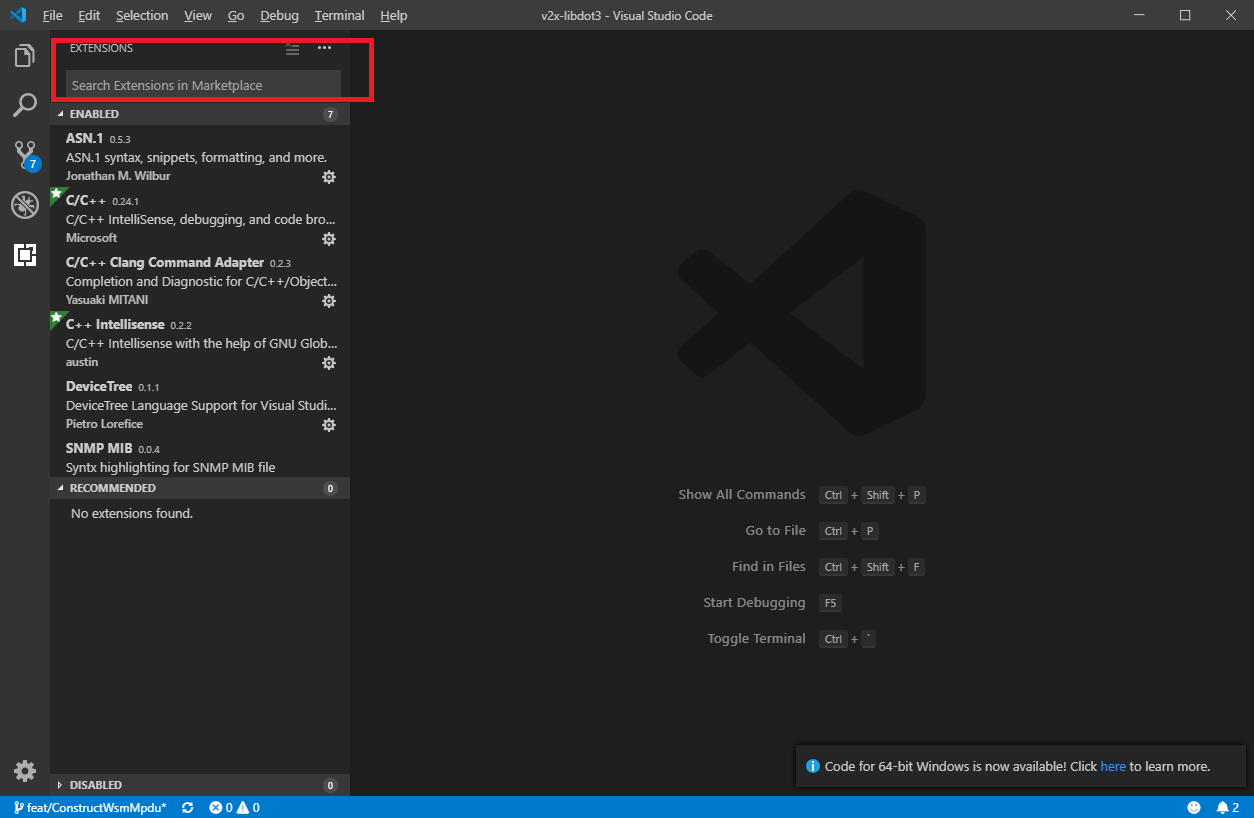The image size is (1254, 818).
Task: Click Synchronize Changes icon in status bar
Action: click(x=188, y=807)
